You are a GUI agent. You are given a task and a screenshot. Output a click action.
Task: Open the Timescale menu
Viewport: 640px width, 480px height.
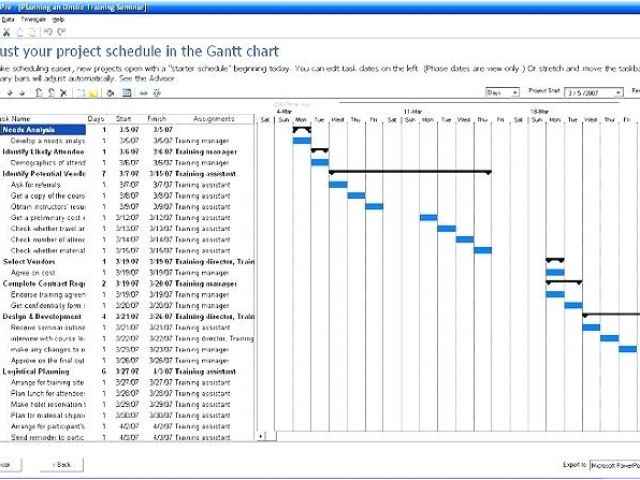click(x=33, y=19)
